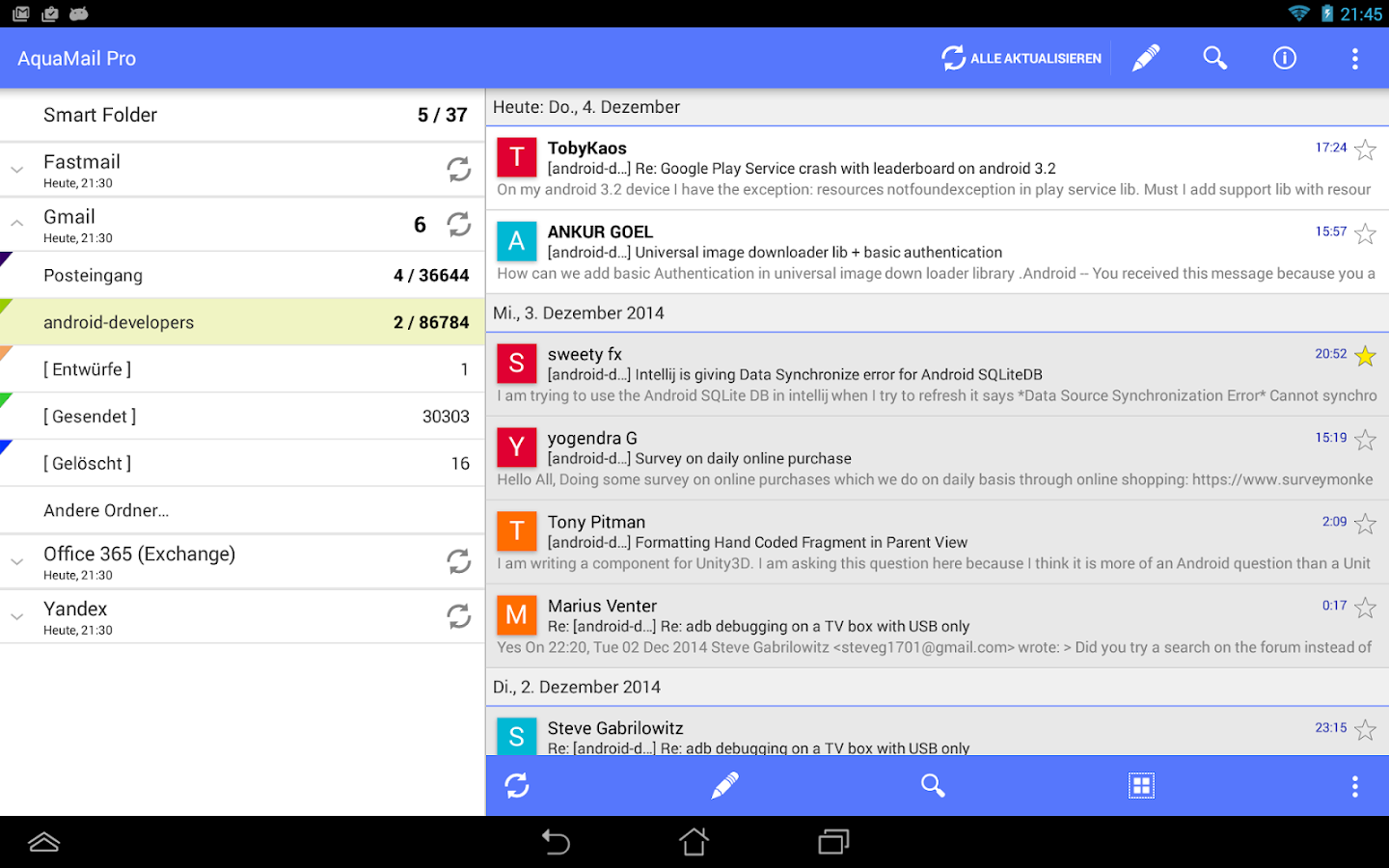
Task: Open TobyKaos's avatar icon in the message list
Action: pyautogui.click(x=516, y=157)
